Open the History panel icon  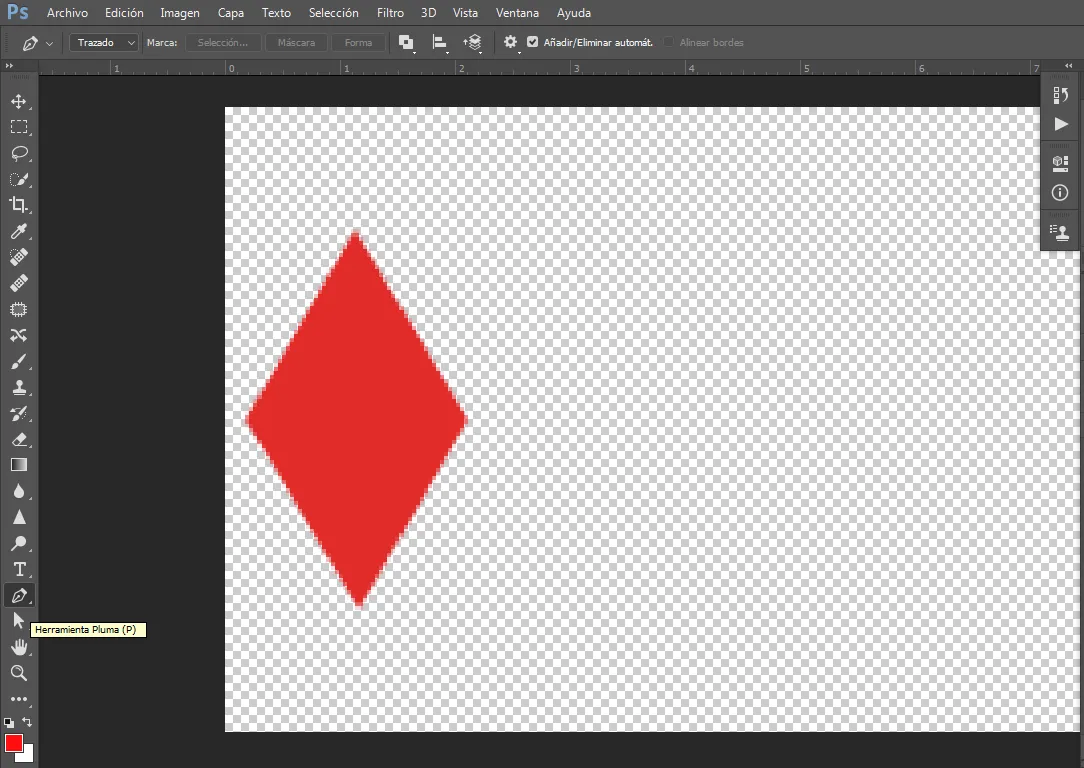click(1060, 95)
